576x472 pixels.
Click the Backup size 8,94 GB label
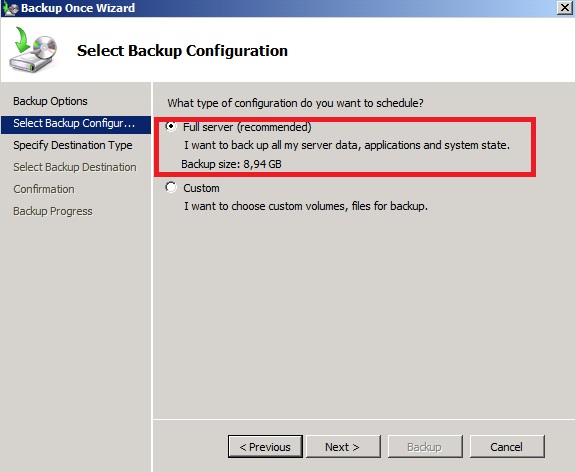click(231, 164)
